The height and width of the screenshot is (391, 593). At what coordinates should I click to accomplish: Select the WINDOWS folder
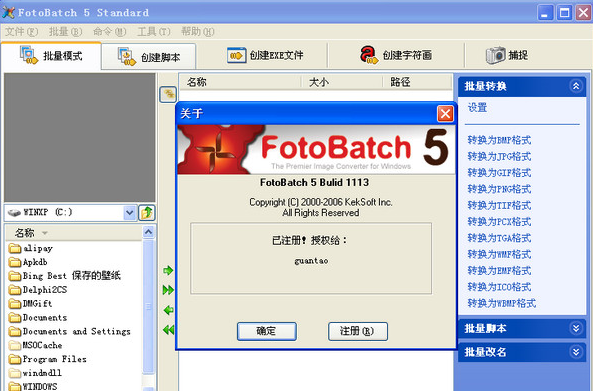coord(33,386)
